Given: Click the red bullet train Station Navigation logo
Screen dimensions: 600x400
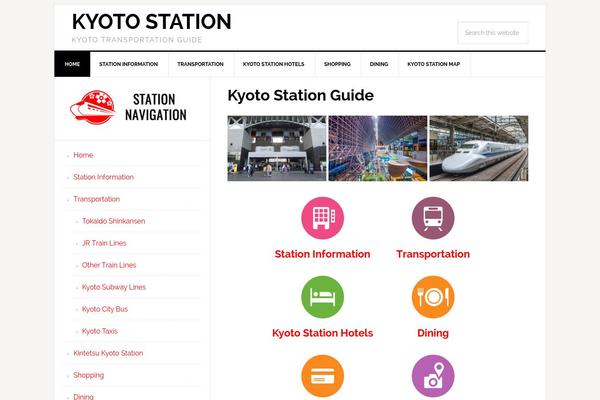Looking at the screenshot, I should tap(93, 108).
